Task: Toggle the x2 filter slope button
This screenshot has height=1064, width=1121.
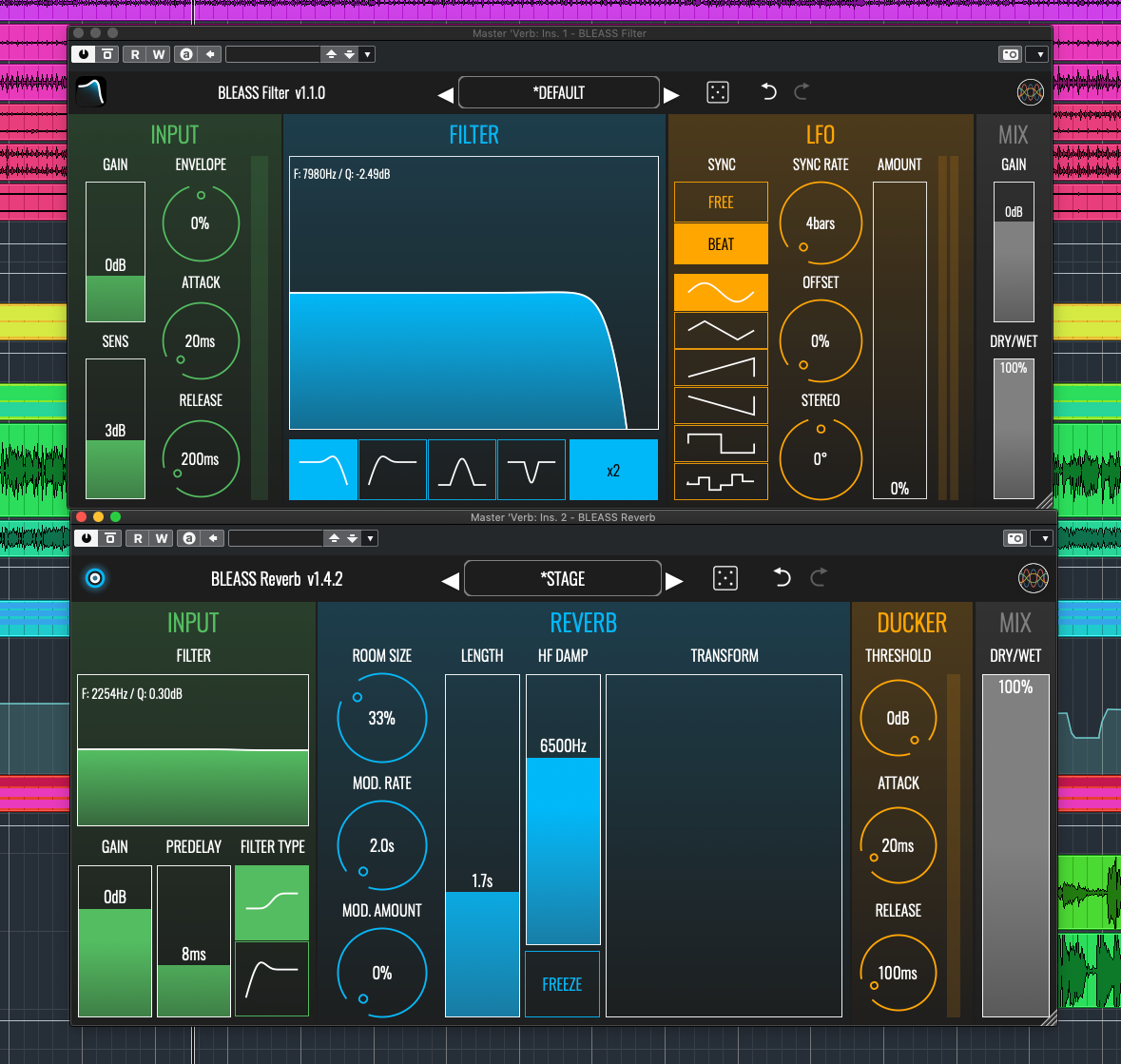Action: point(613,470)
